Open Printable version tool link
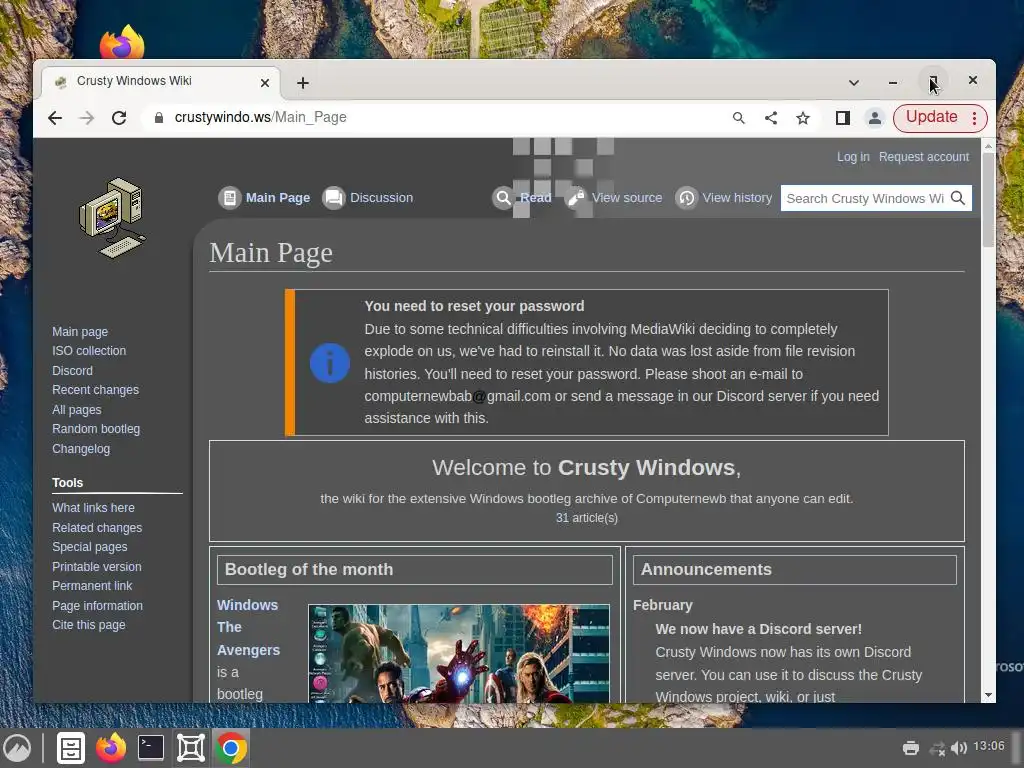 click(x=97, y=566)
